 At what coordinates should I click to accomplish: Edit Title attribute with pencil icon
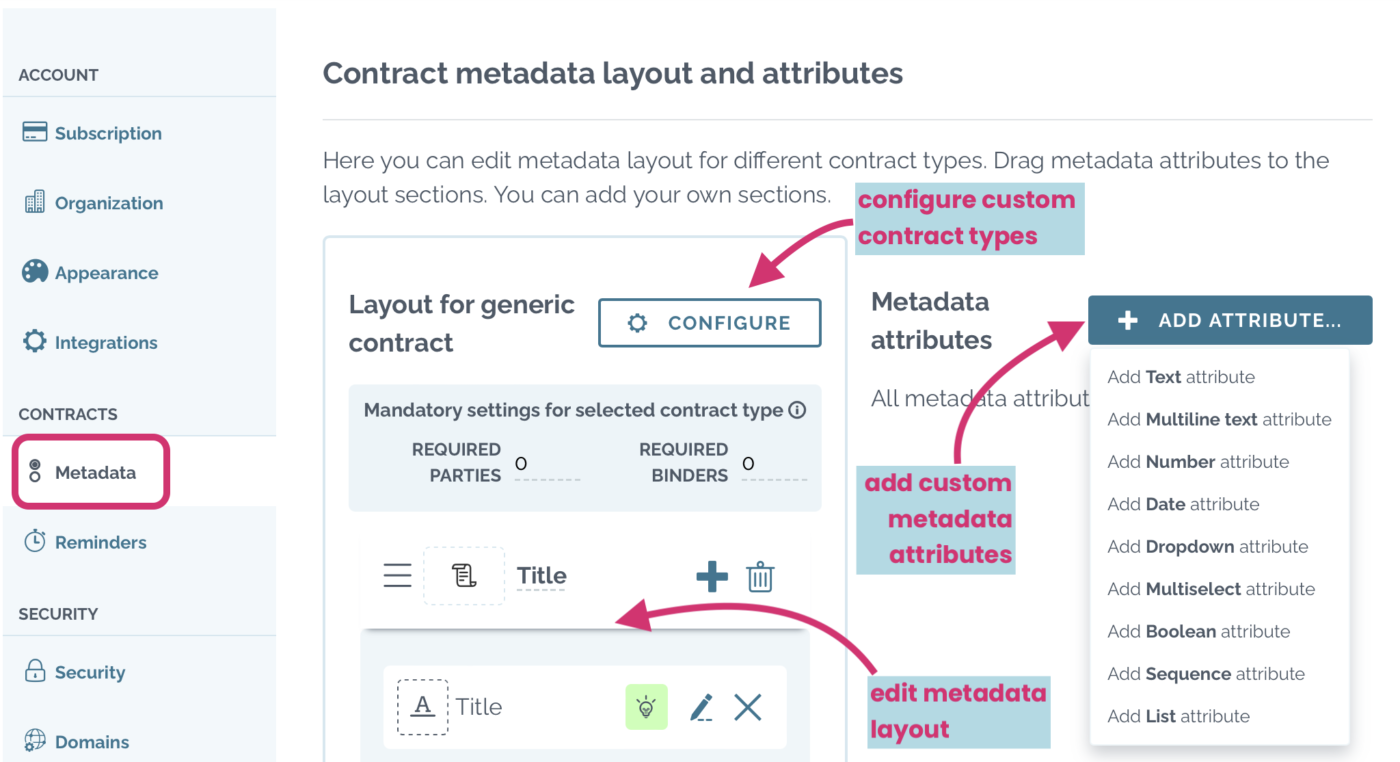tap(701, 707)
